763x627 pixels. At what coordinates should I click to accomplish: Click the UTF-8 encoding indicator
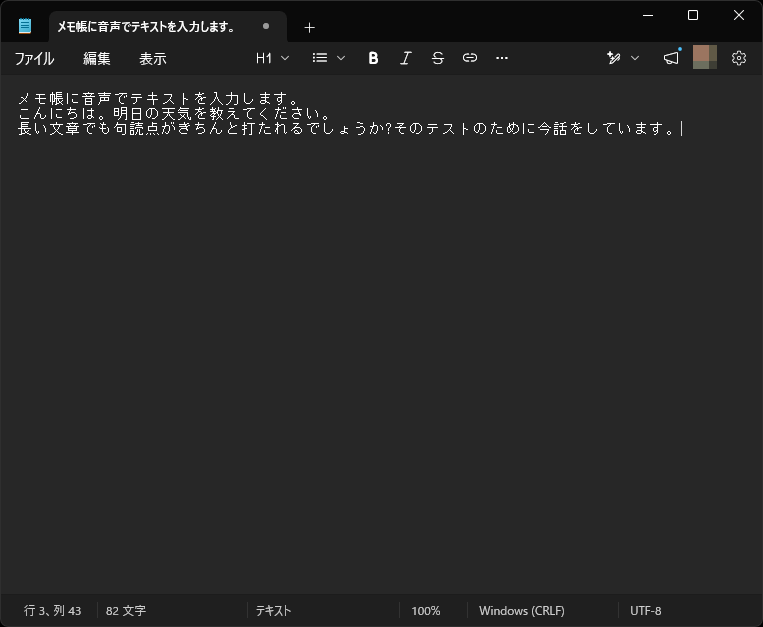646,610
